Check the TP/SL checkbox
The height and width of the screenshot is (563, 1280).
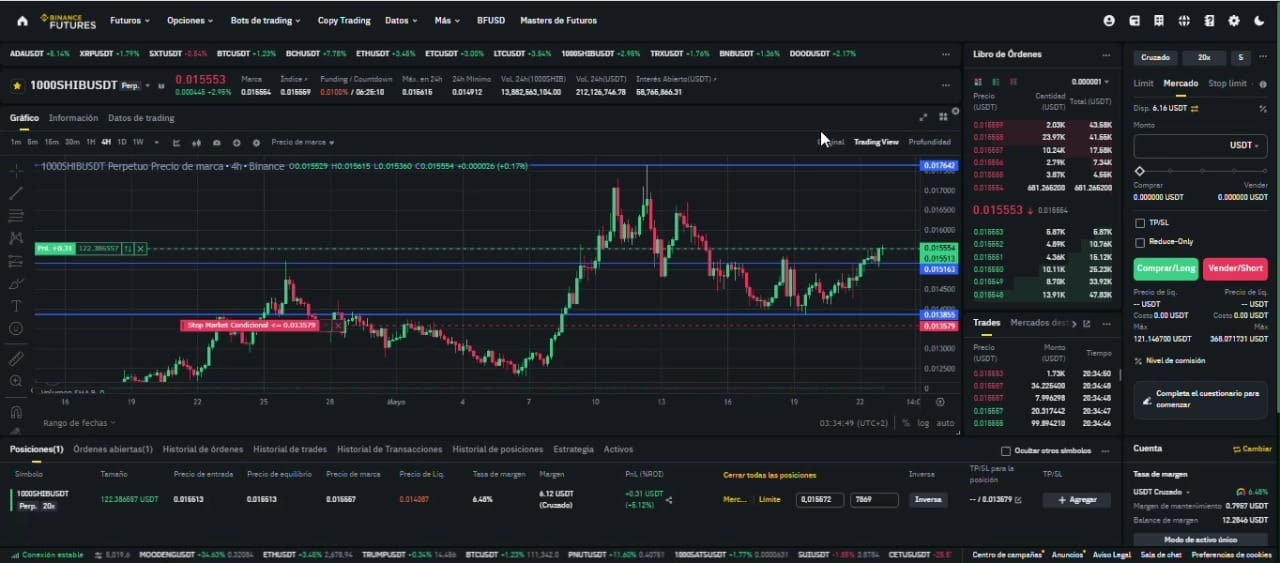(1140, 223)
